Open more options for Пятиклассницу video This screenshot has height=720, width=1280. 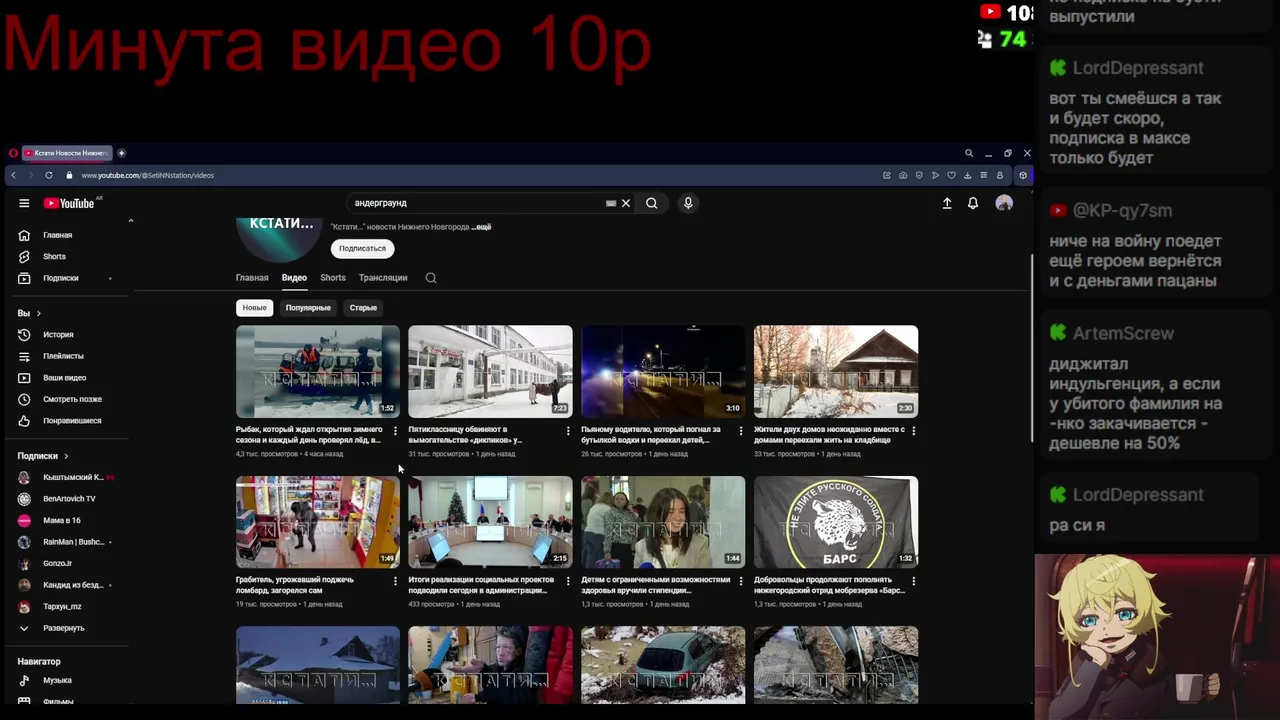click(568, 431)
